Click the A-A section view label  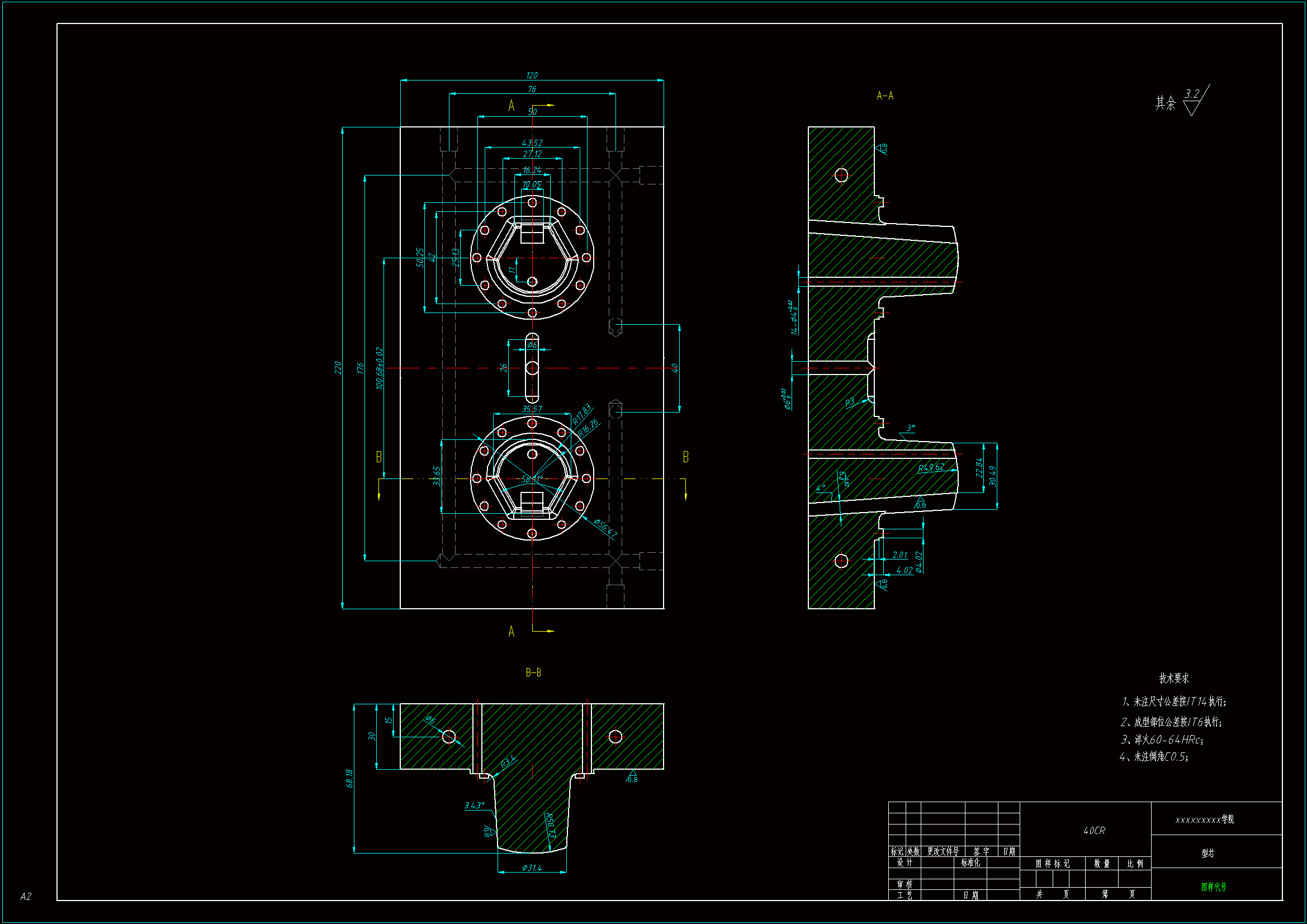pyautogui.click(x=884, y=96)
